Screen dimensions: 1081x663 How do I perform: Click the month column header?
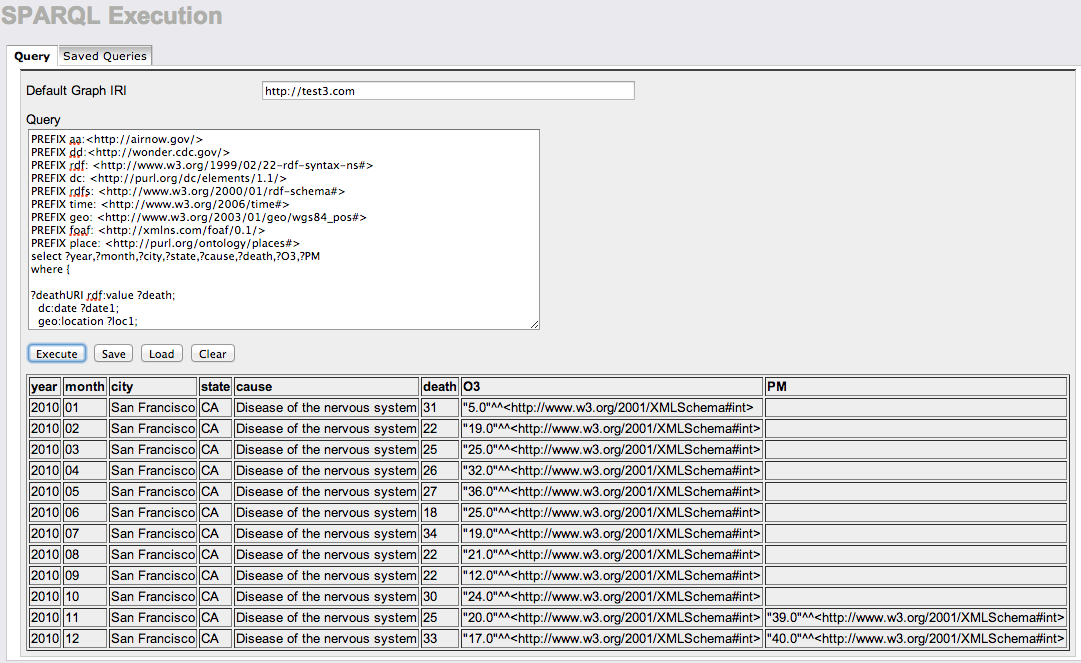pos(85,386)
